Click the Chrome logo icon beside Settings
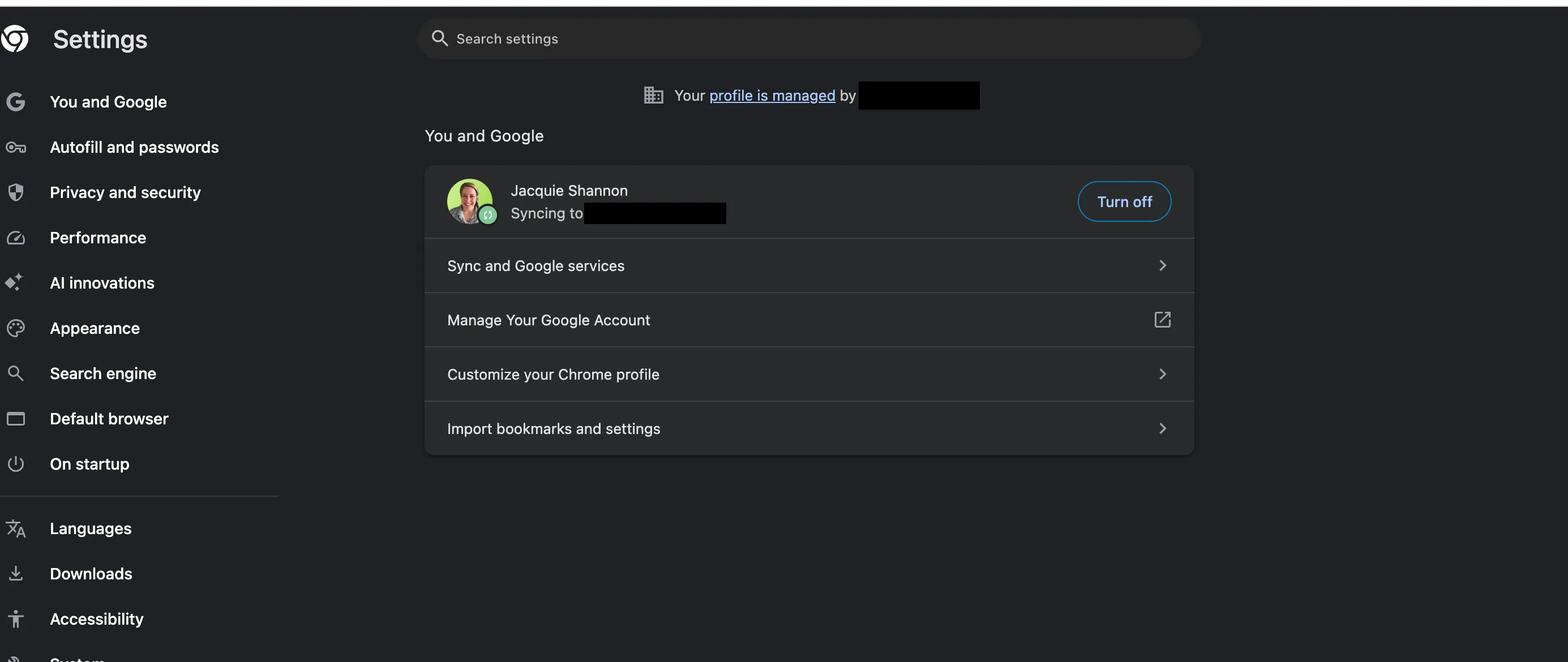The height and width of the screenshot is (662, 1568). [x=15, y=39]
